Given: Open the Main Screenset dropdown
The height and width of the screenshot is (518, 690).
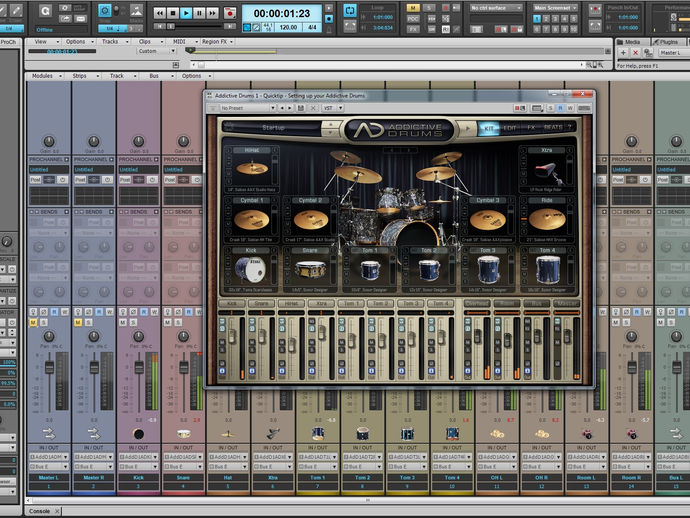Looking at the screenshot, I should [555, 8].
